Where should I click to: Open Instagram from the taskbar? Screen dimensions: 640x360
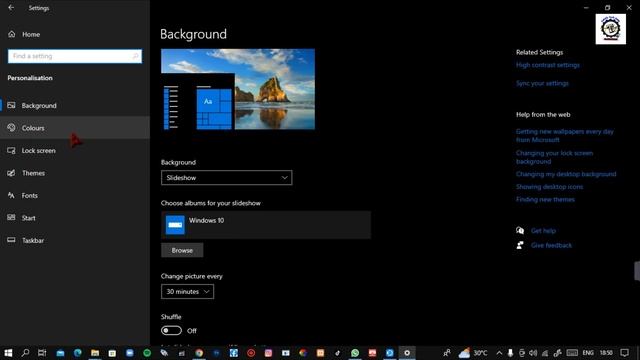coord(269,353)
